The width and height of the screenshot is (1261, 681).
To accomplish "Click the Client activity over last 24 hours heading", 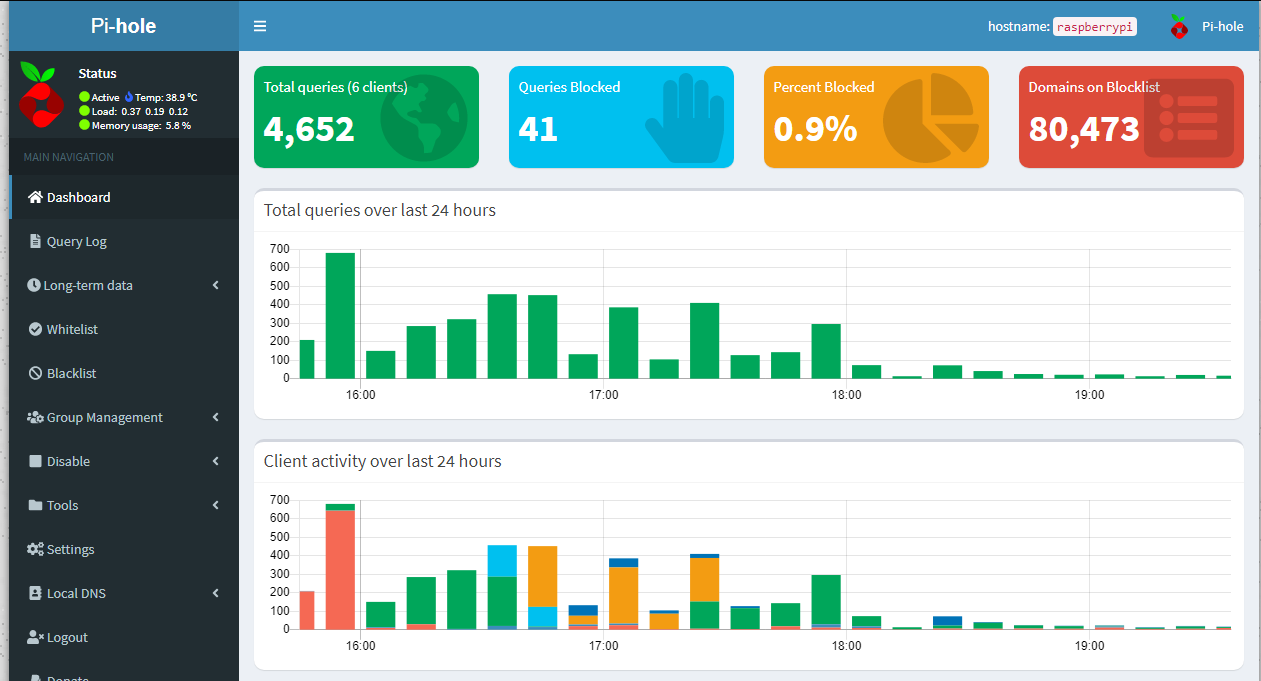I will click(x=383, y=461).
